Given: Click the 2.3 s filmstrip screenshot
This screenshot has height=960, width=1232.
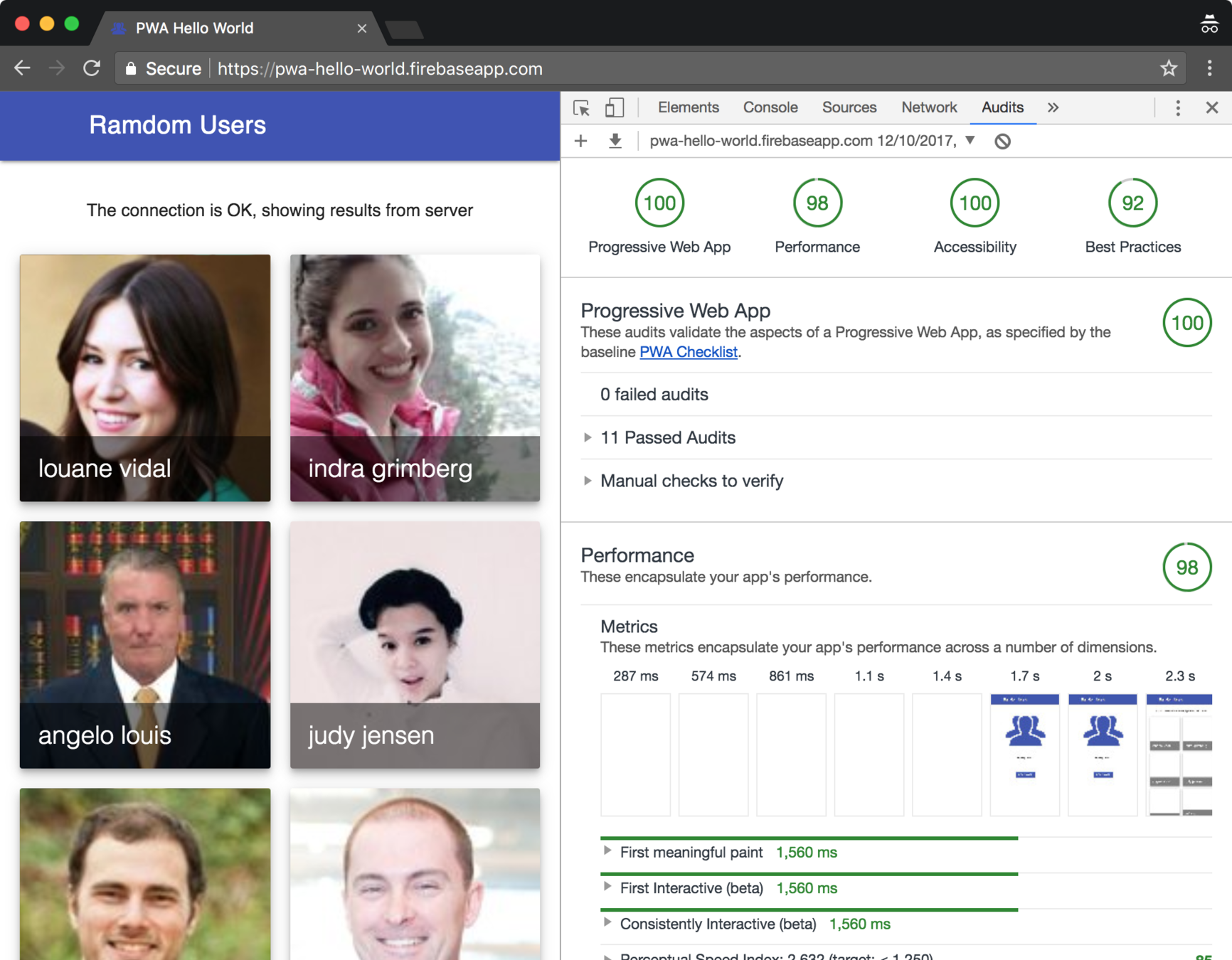Looking at the screenshot, I should point(1179,754).
